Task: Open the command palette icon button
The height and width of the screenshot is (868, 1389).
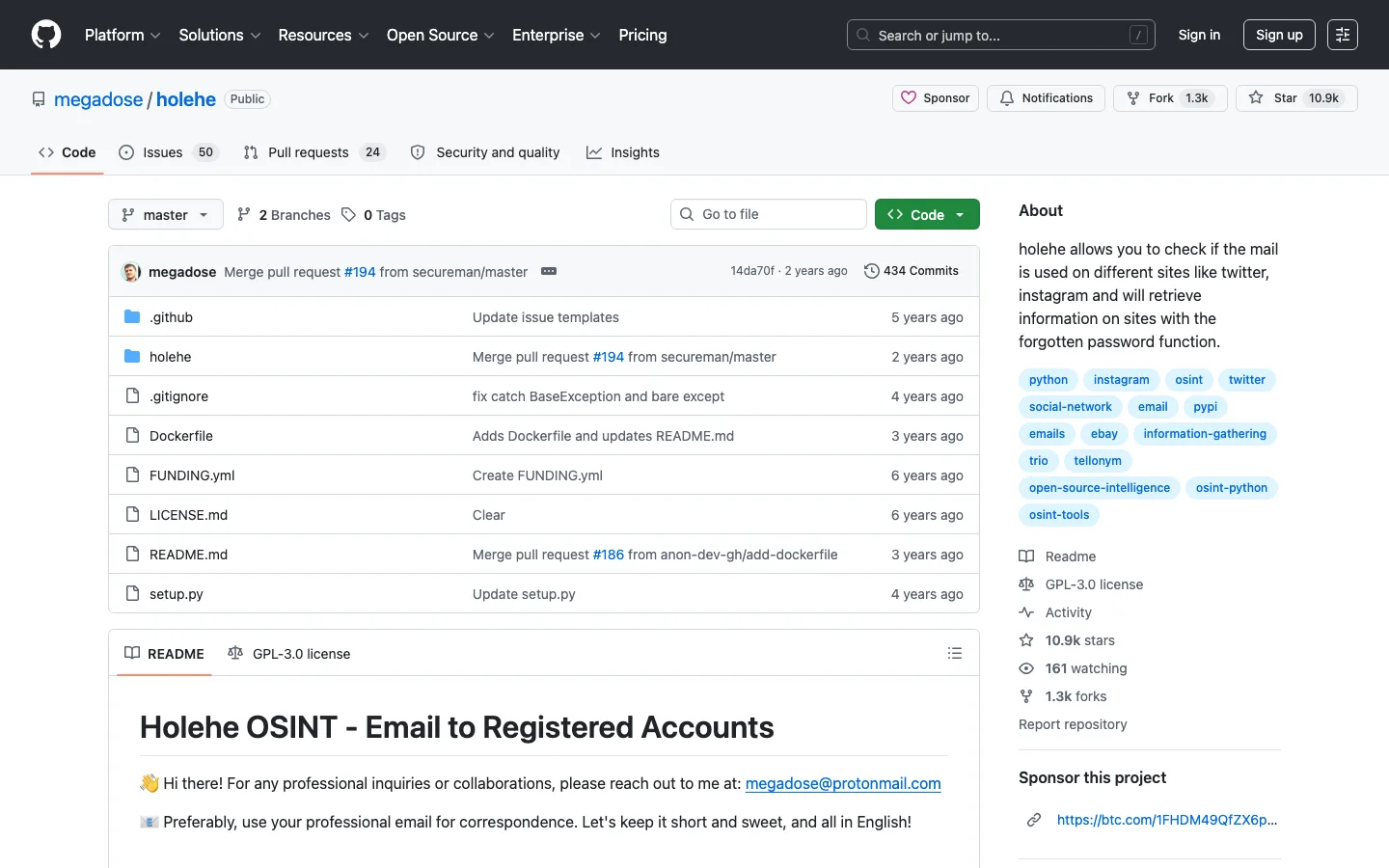Action: point(1342,35)
